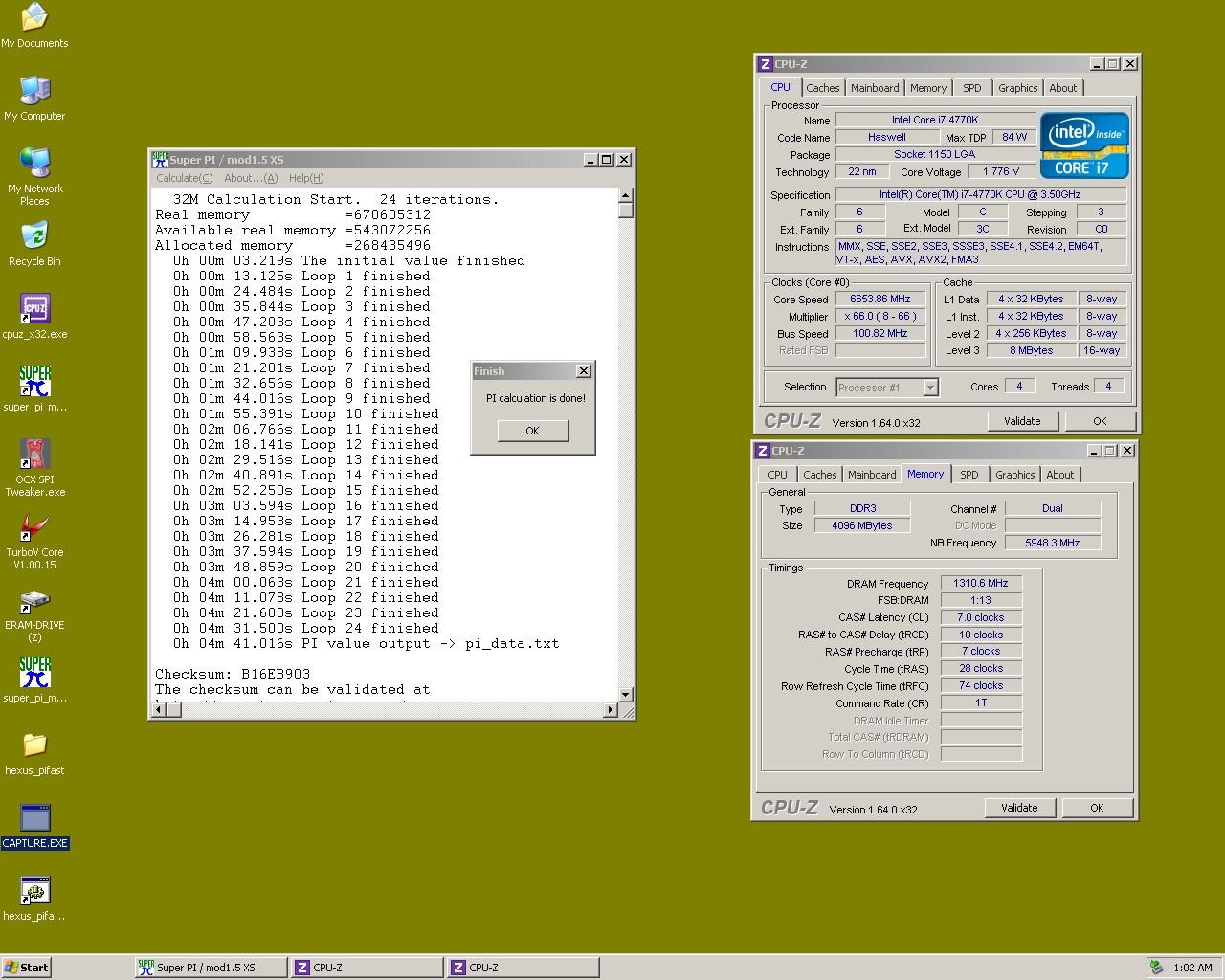Image resolution: width=1225 pixels, height=980 pixels.
Task: Close the Finish dialog with X button
Action: pos(584,371)
